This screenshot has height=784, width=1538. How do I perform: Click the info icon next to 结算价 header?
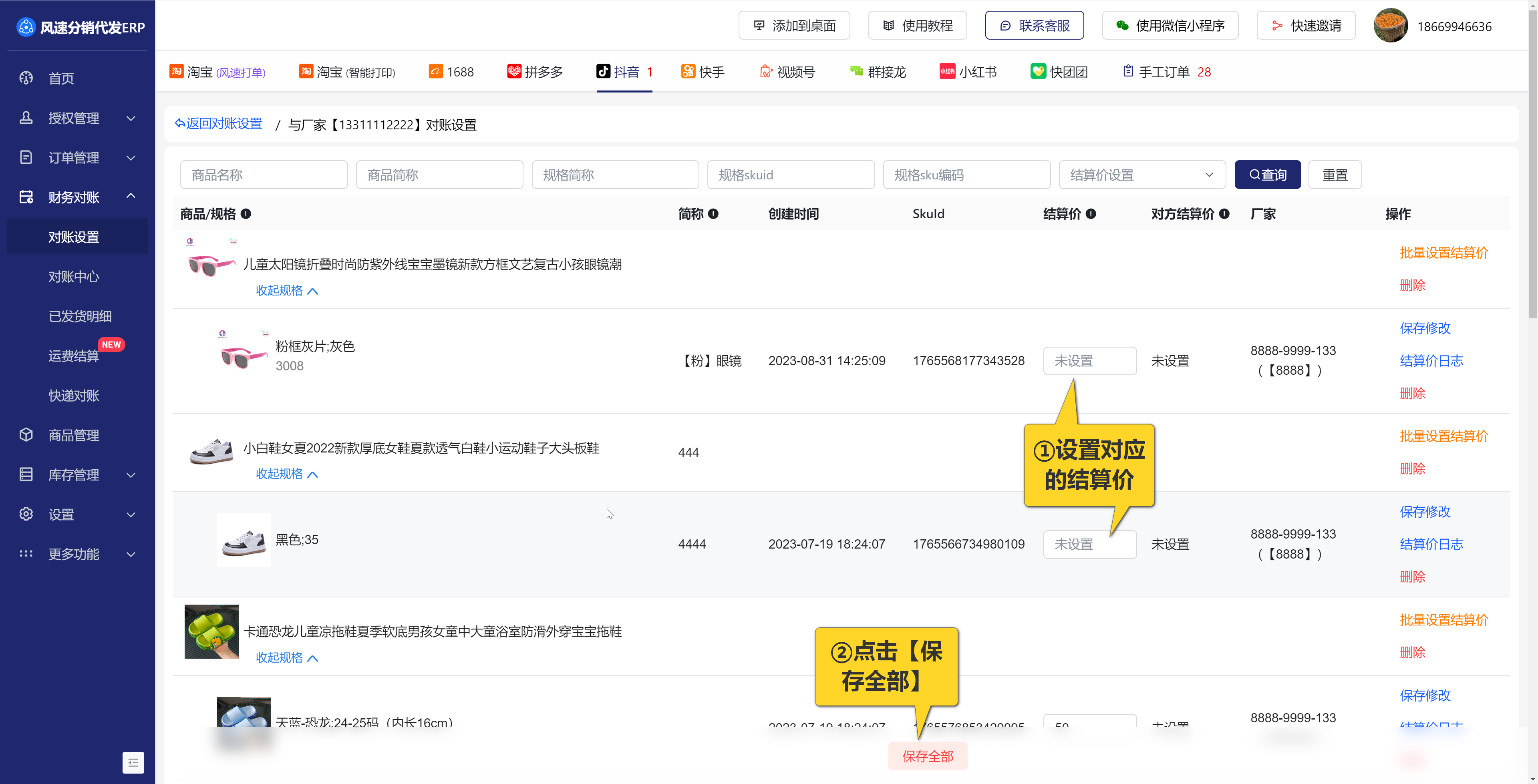(1091, 214)
